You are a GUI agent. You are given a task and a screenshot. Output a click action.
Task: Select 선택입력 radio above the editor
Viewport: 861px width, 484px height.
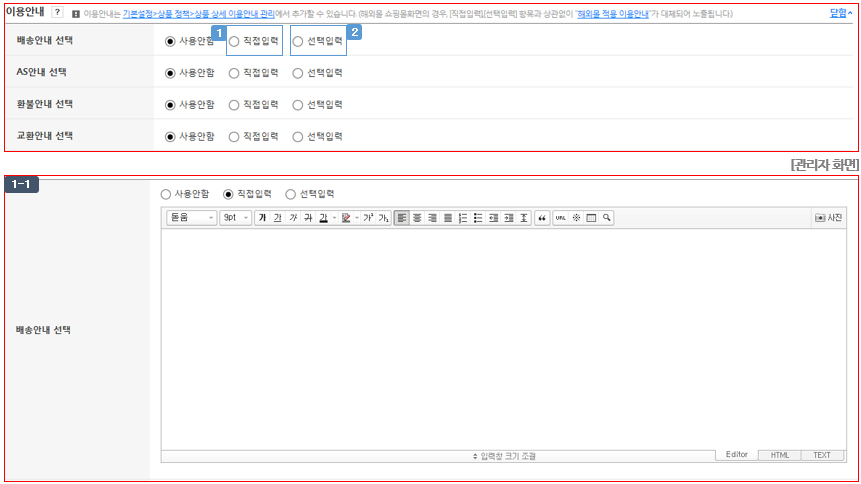click(x=290, y=194)
